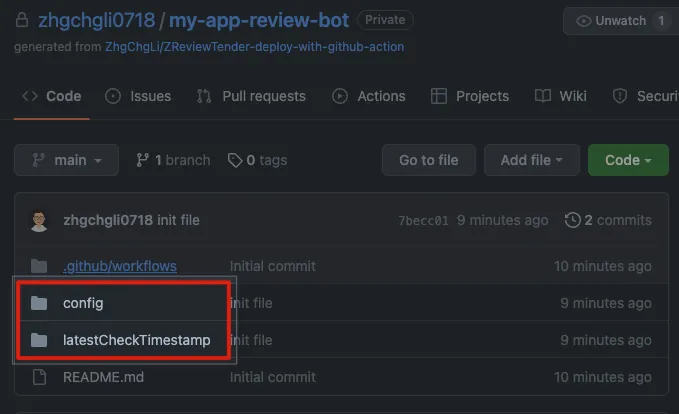Click the zhgchgli0718 avatar in commit row

40,220
